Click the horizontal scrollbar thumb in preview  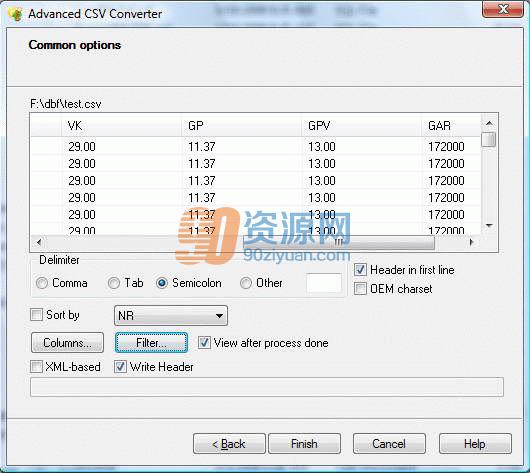(x=339, y=242)
